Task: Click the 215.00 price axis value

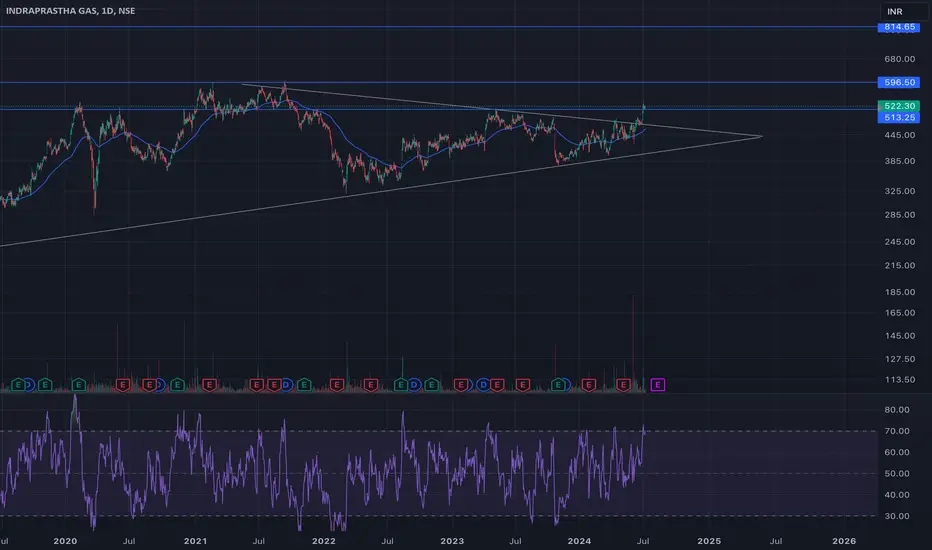Action: 899,265
